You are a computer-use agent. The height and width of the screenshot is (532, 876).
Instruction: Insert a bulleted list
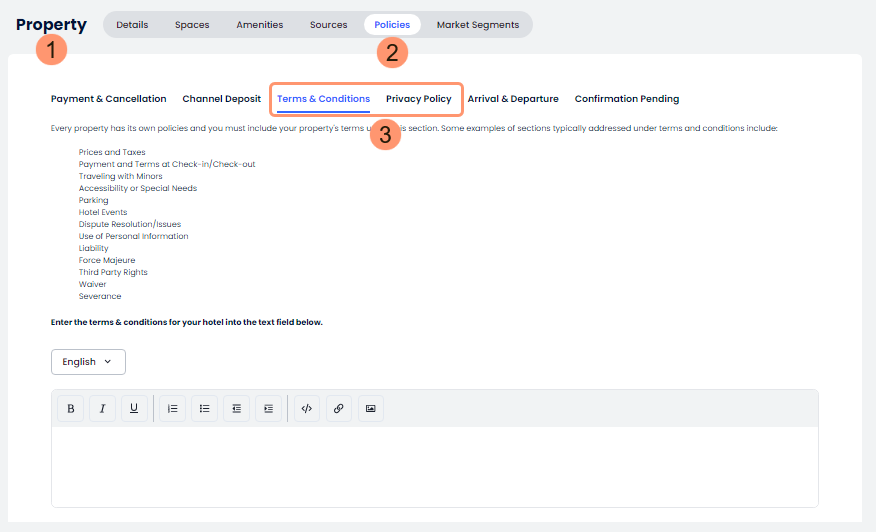204,408
